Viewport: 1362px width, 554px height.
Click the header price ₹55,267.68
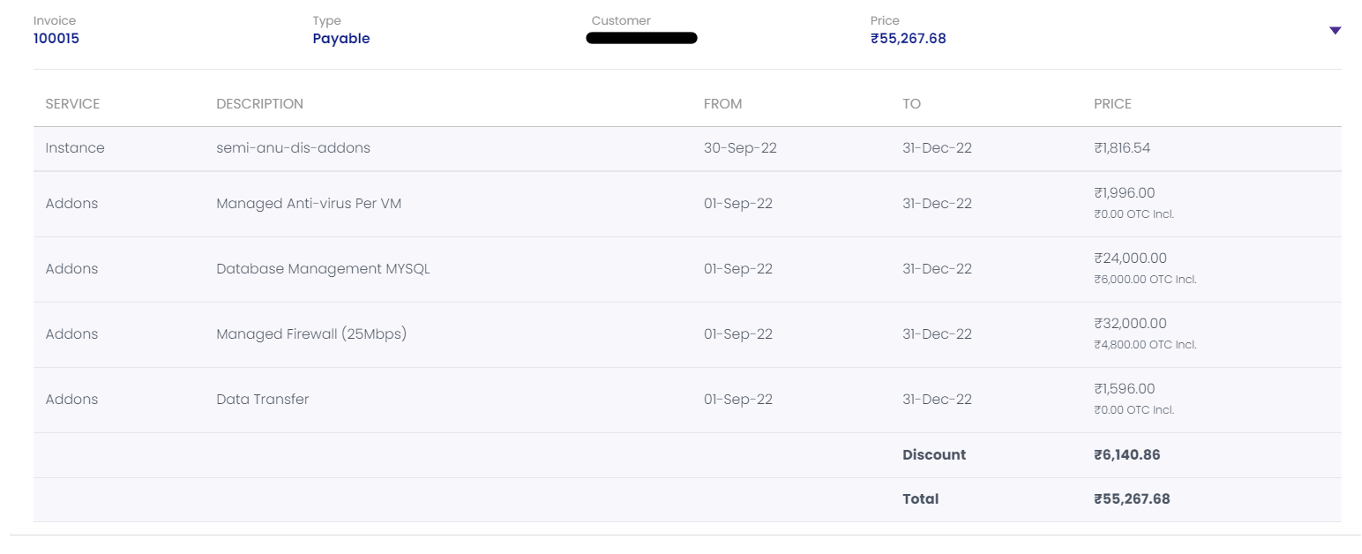click(x=908, y=39)
